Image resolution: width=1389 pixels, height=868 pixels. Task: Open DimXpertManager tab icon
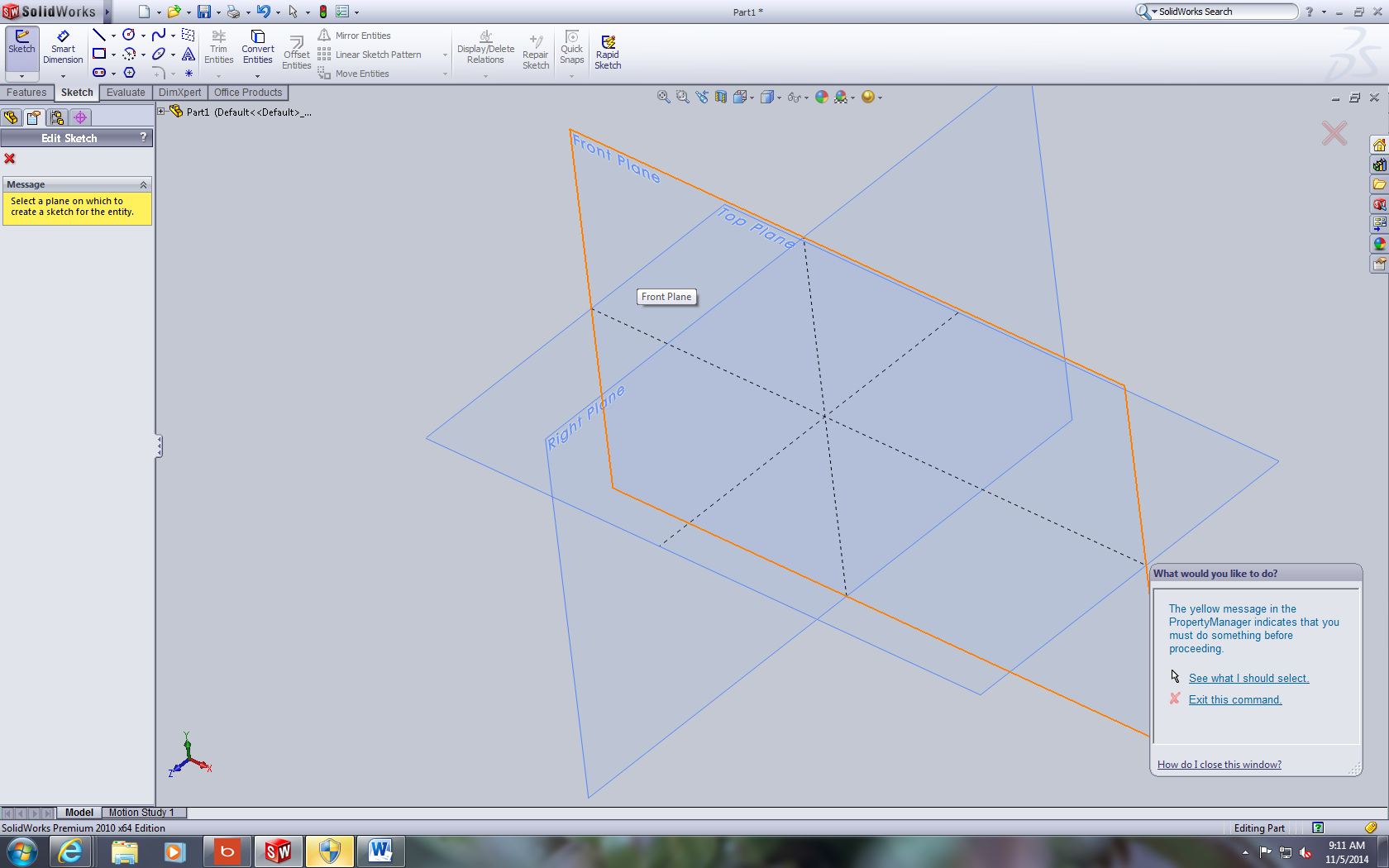tap(80, 117)
